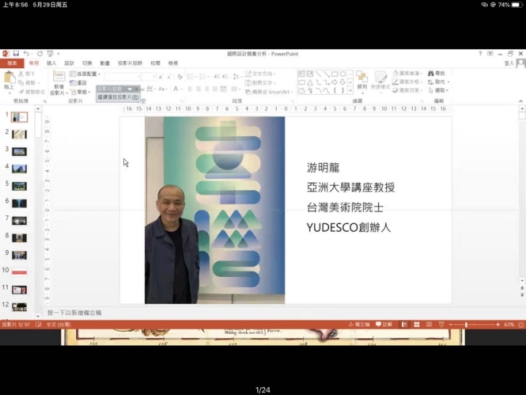Click the Sign in (登入) link
The height and width of the screenshot is (395, 527).
pos(509,63)
